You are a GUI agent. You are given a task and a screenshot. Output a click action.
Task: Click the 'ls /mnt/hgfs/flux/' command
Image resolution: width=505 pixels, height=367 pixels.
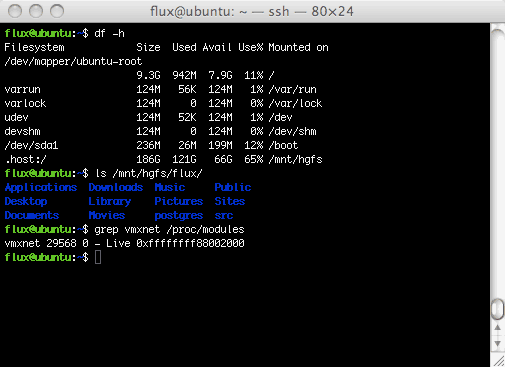pyautogui.click(x=149, y=174)
